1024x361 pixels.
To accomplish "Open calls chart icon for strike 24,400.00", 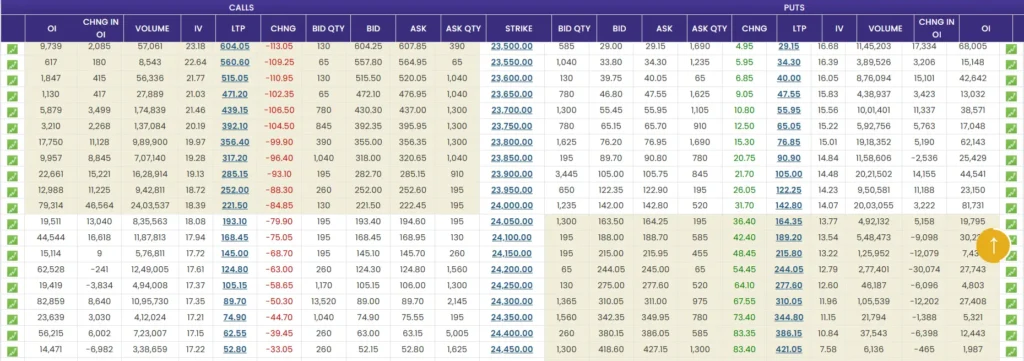I will point(12,336).
